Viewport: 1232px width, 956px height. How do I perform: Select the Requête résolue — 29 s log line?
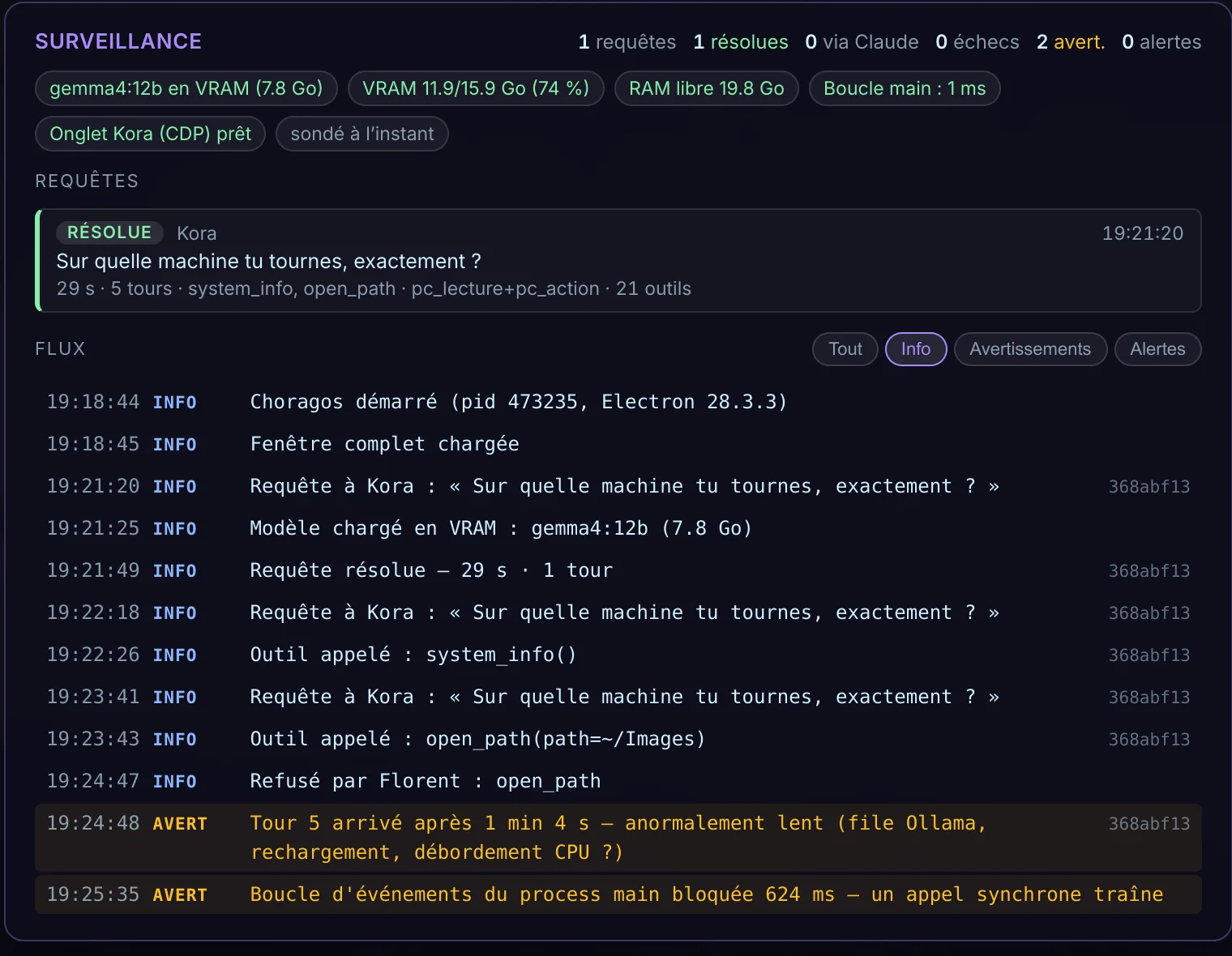pyautogui.click(x=618, y=570)
